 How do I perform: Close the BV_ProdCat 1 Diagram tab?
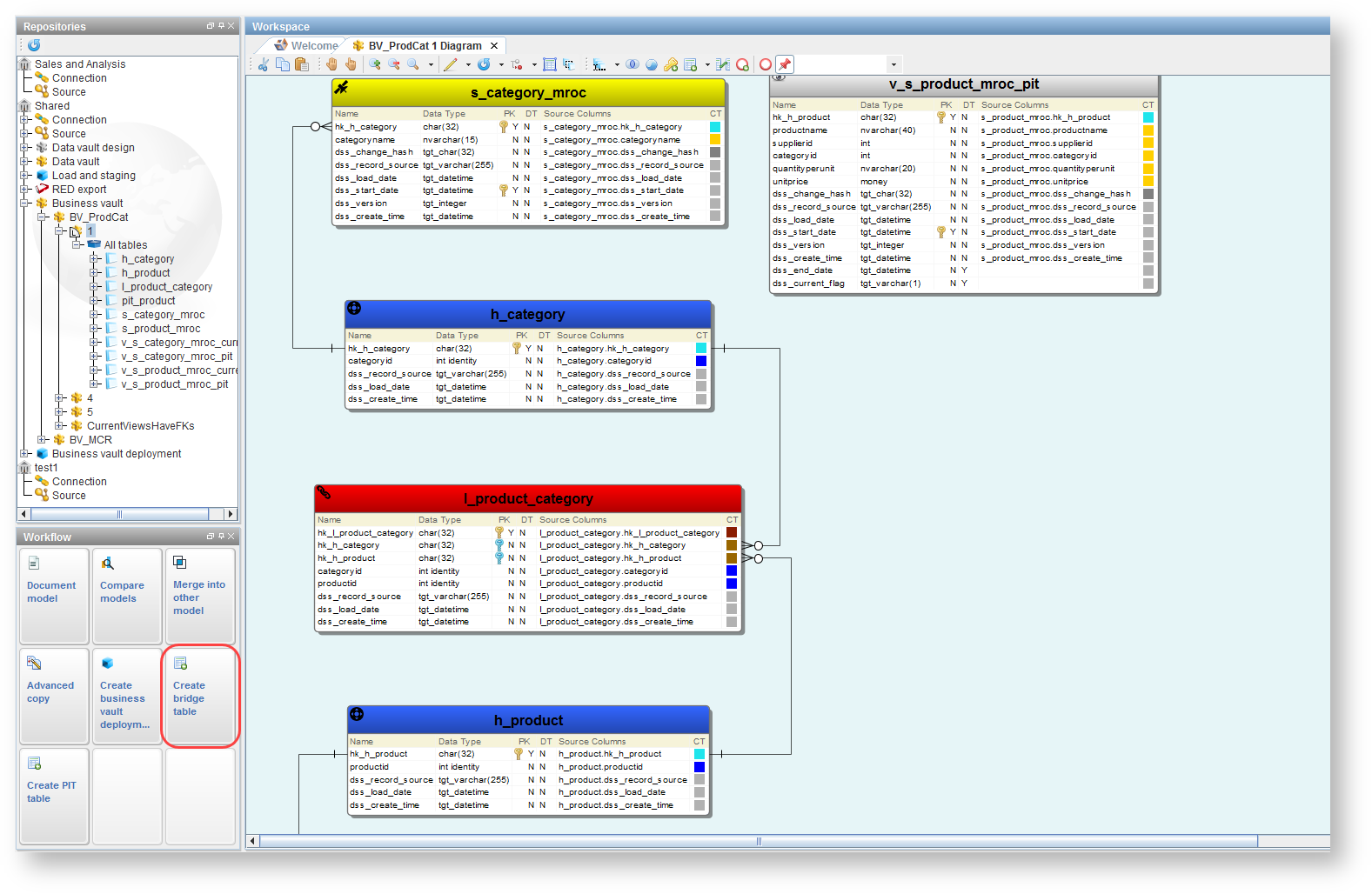tap(494, 46)
